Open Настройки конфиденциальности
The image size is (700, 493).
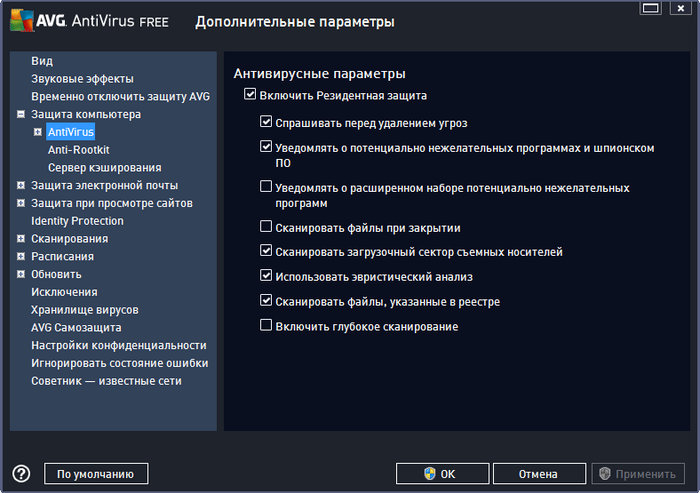point(119,346)
